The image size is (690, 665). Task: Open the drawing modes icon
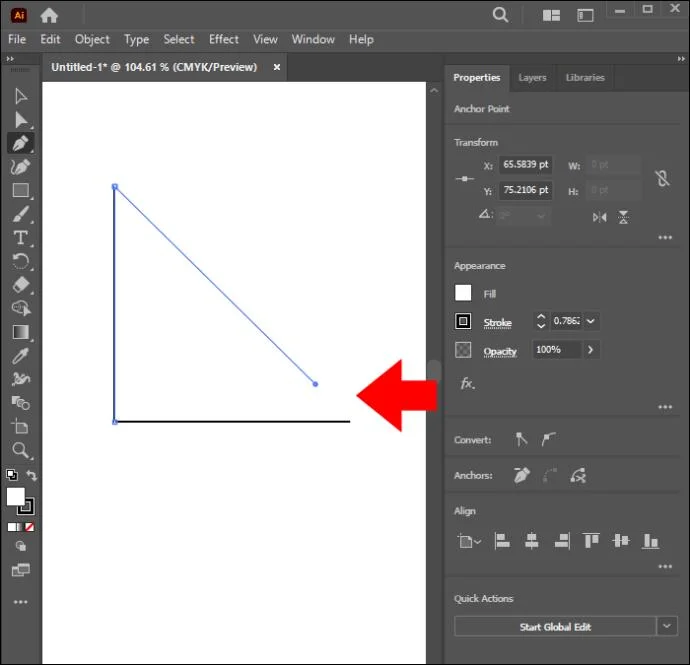(x=21, y=546)
